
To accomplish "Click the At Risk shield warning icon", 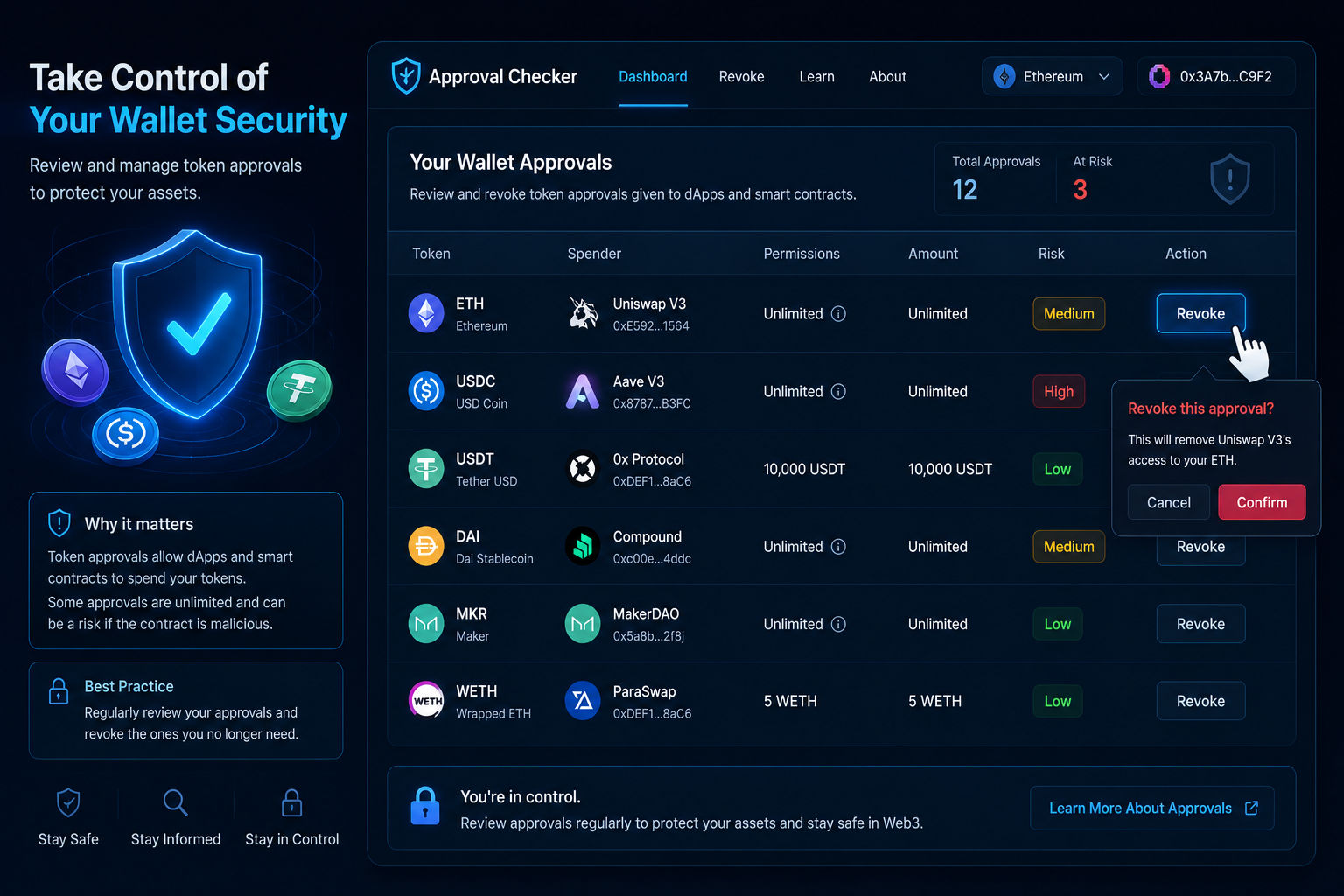I will (x=1229, y=179).
